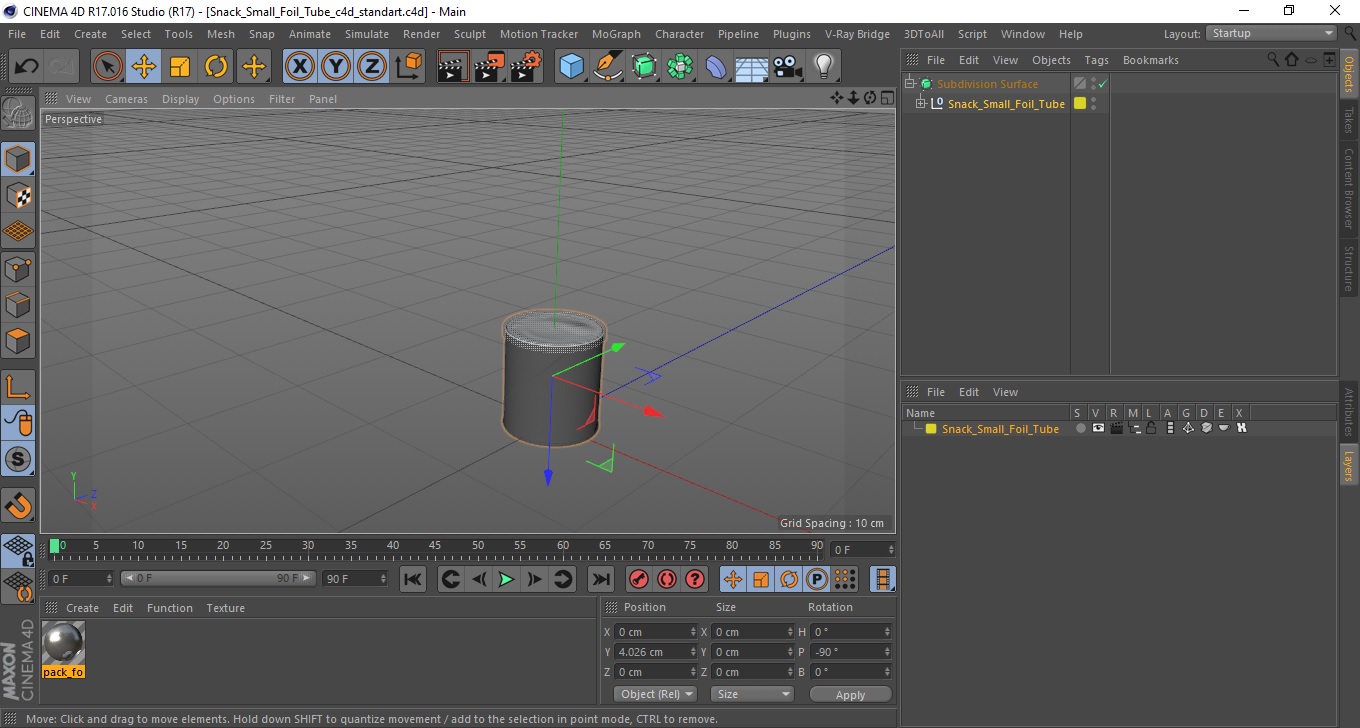Viewport: 1360px width, 728px height.
Task: Open the Bend deformer icon
Action: coord(716,67)
